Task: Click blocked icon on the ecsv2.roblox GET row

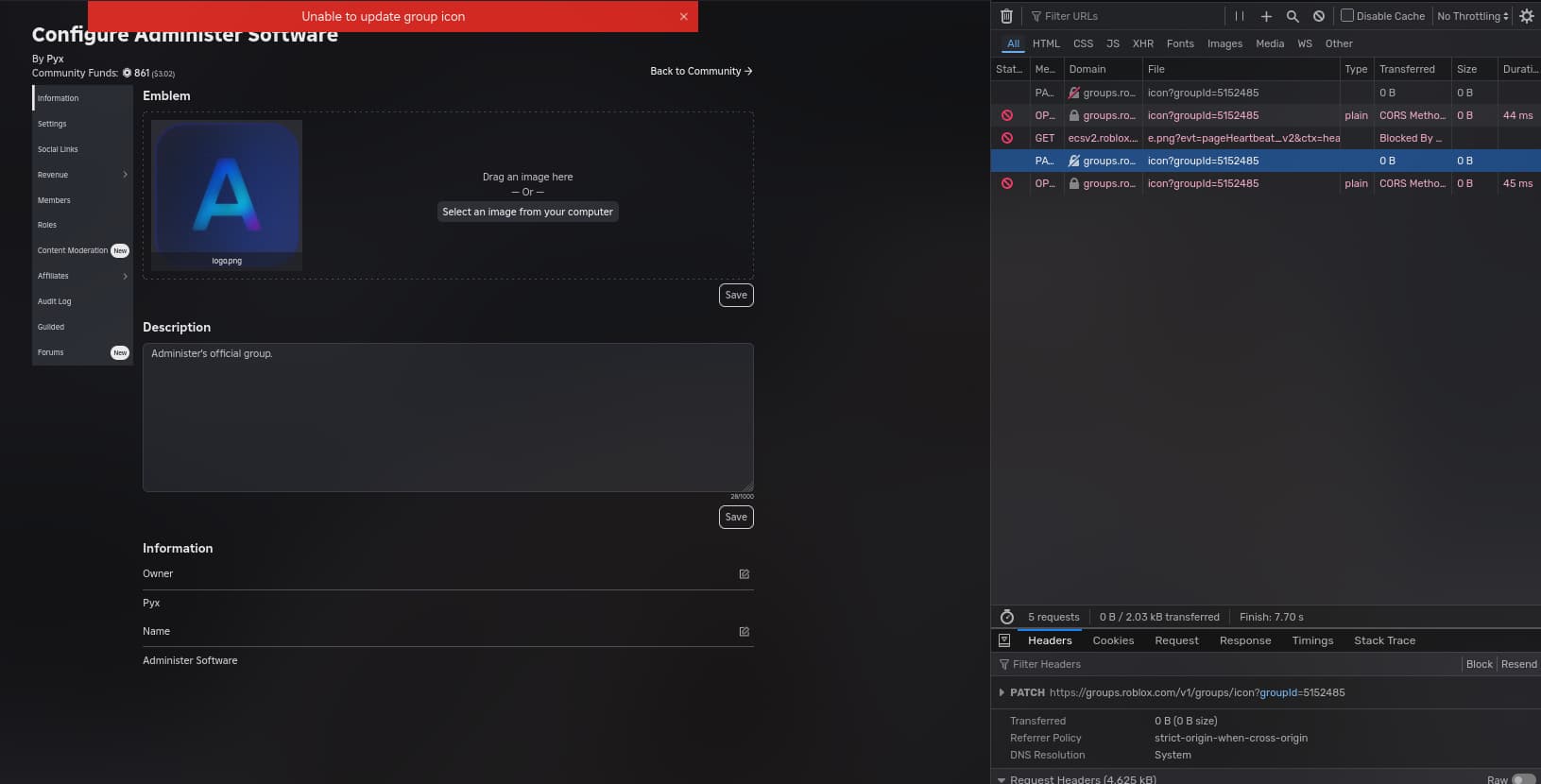Action: click(1007, 138)
